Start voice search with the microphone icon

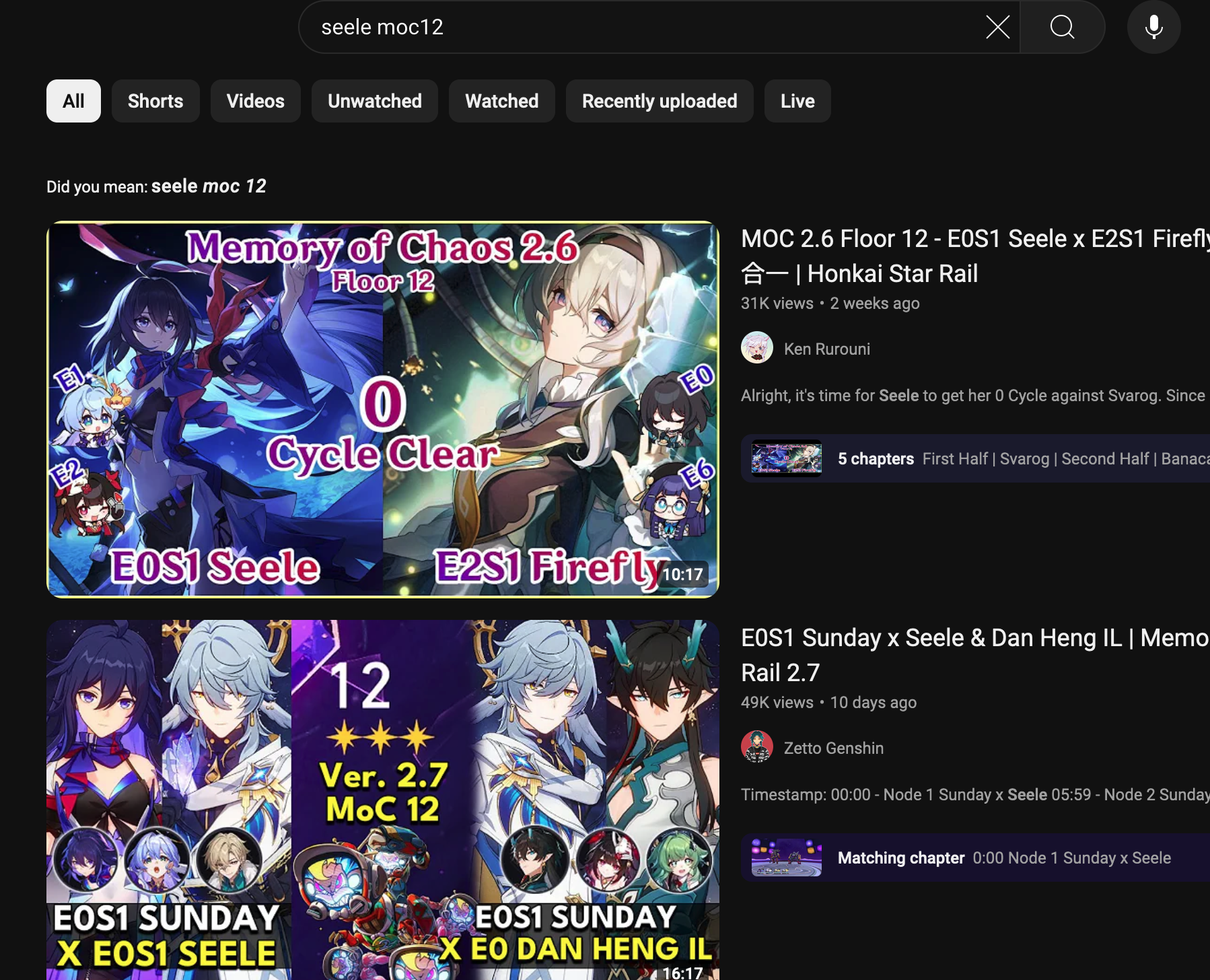[x=1153, y=27]
